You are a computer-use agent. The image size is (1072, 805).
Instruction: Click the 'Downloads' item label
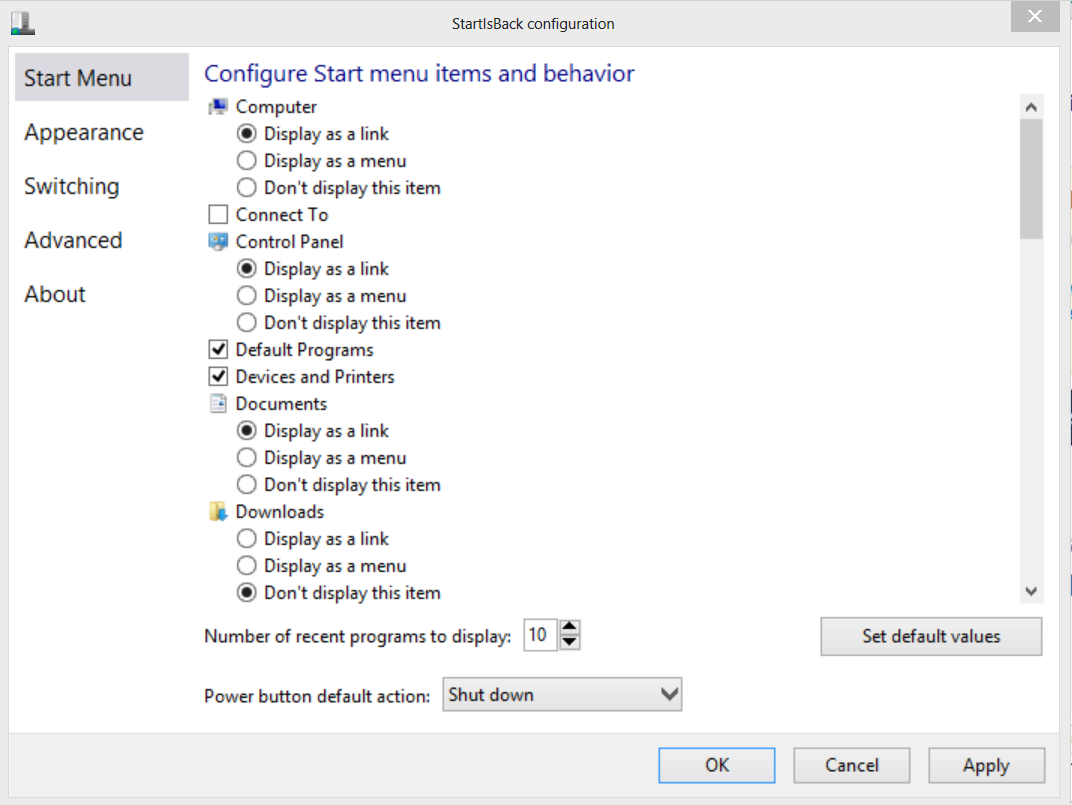point(280,512)
